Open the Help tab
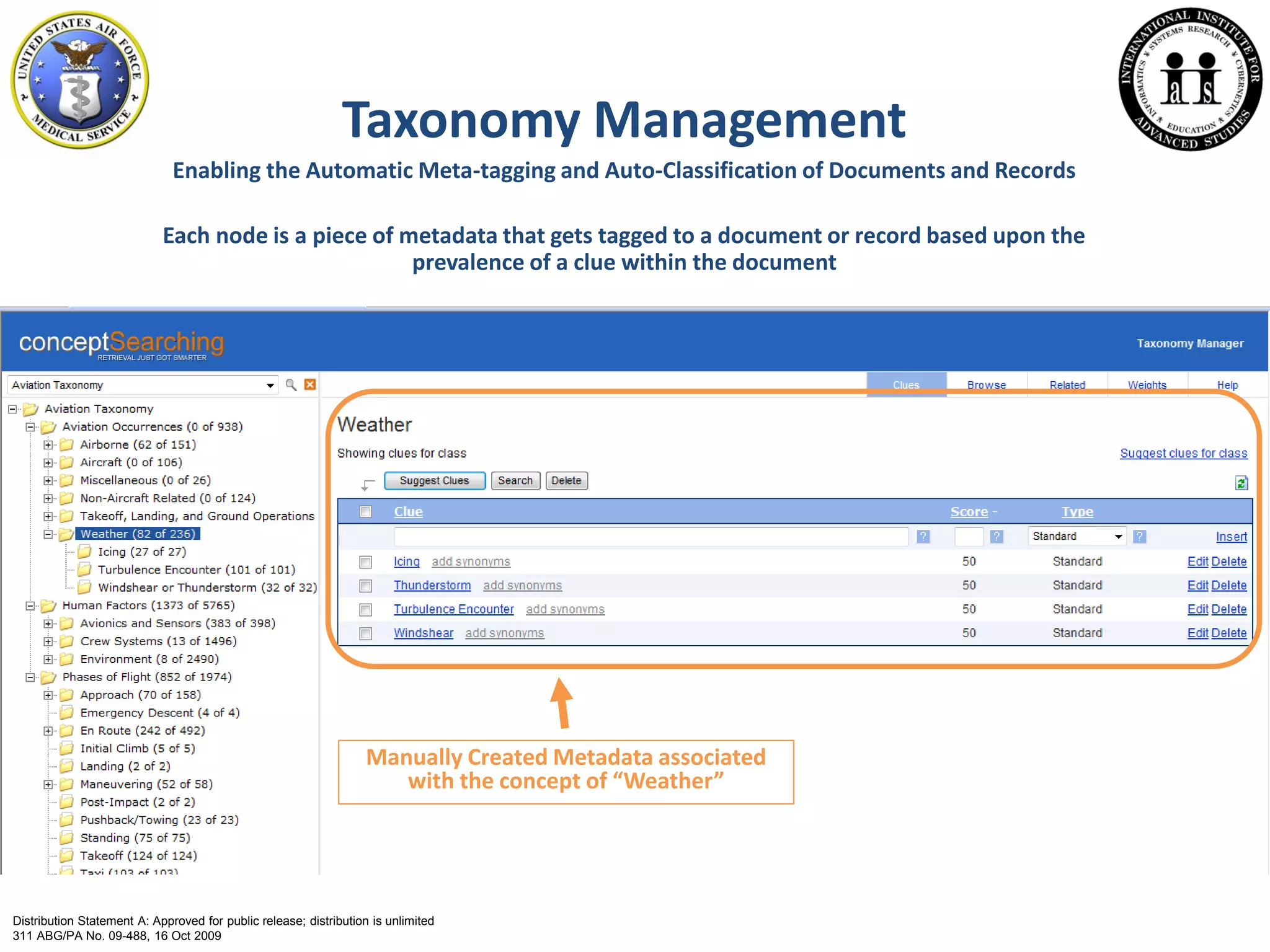This screenshot has height=952, width=1270. coord(1227,385)
